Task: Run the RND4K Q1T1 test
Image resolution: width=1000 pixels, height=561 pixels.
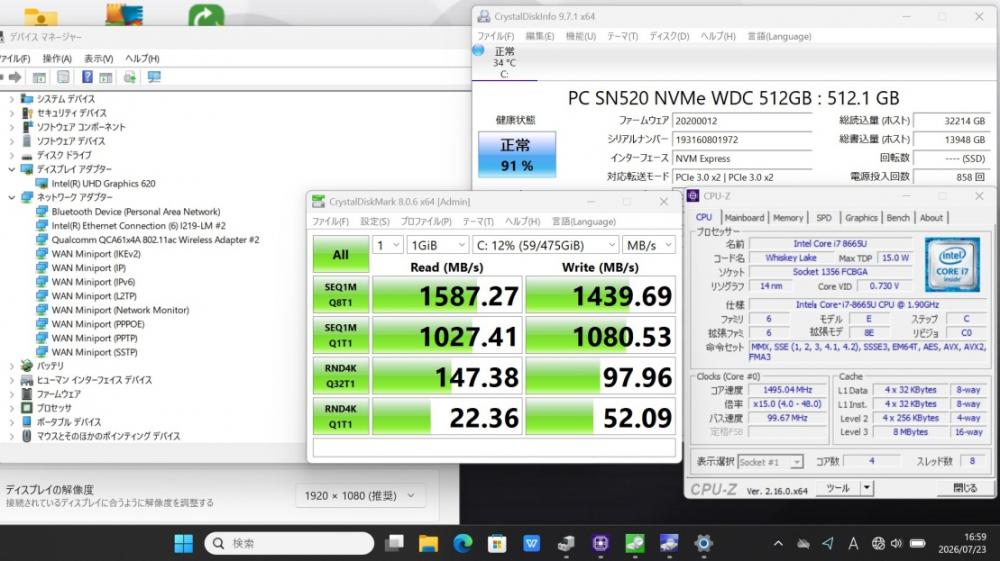Action: [341, 416]
